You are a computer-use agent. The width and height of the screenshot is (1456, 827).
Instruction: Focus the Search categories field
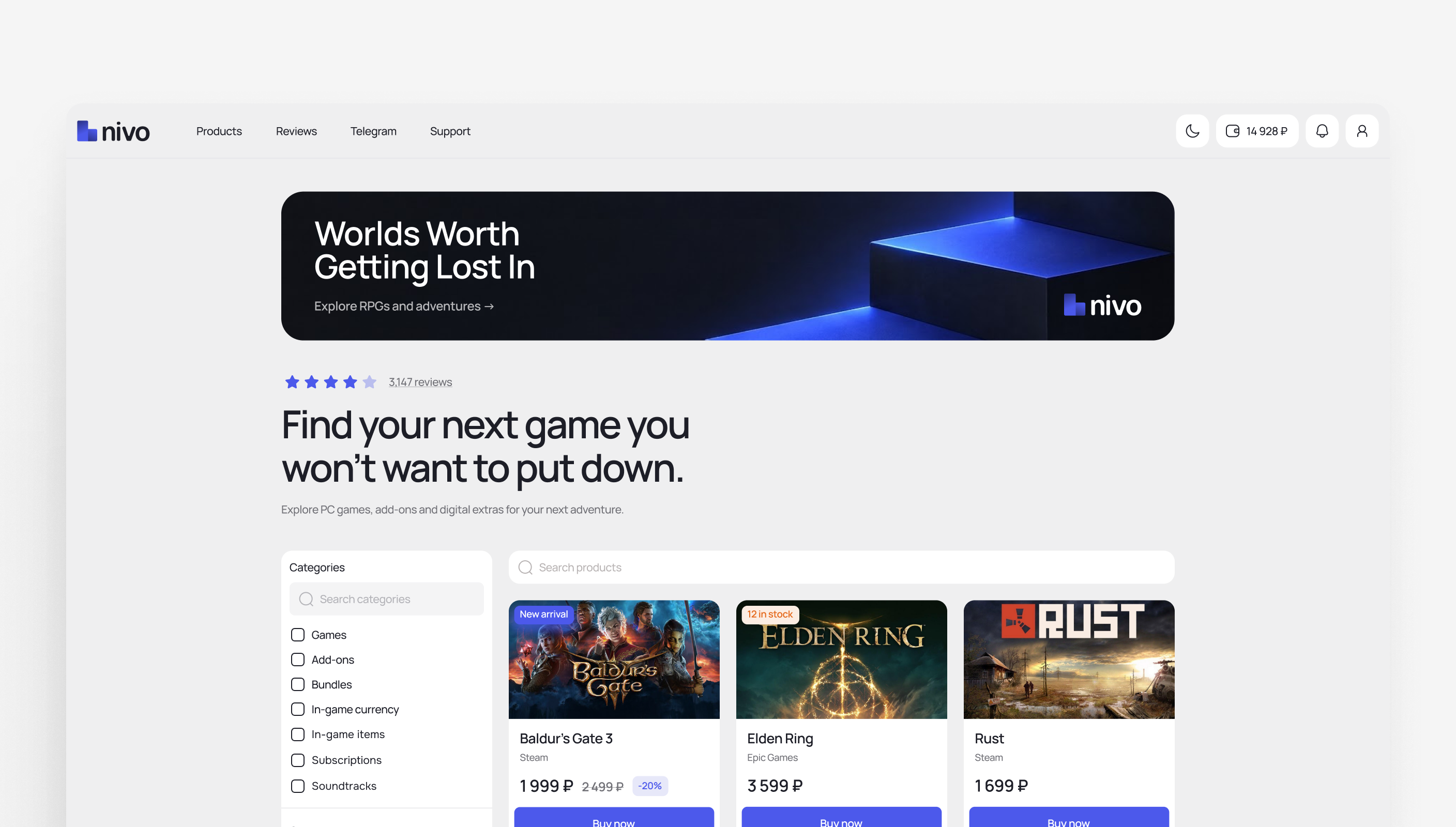tap(387, 599)
